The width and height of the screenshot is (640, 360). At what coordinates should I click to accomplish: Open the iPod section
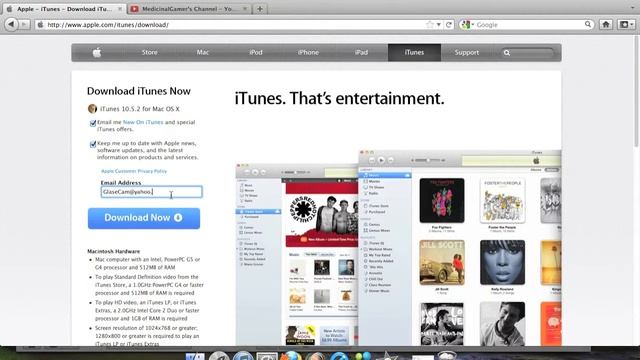(256, 52)
